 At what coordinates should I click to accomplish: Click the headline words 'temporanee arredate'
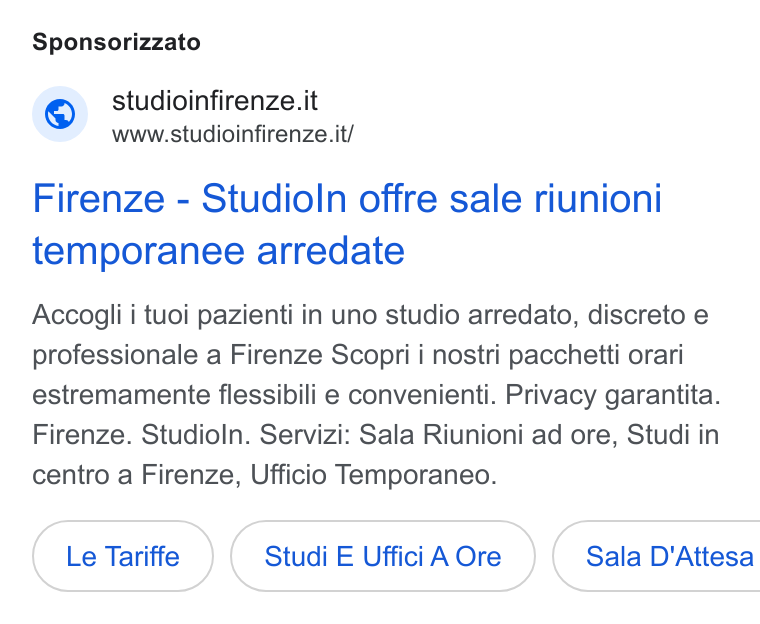[218, 251]
